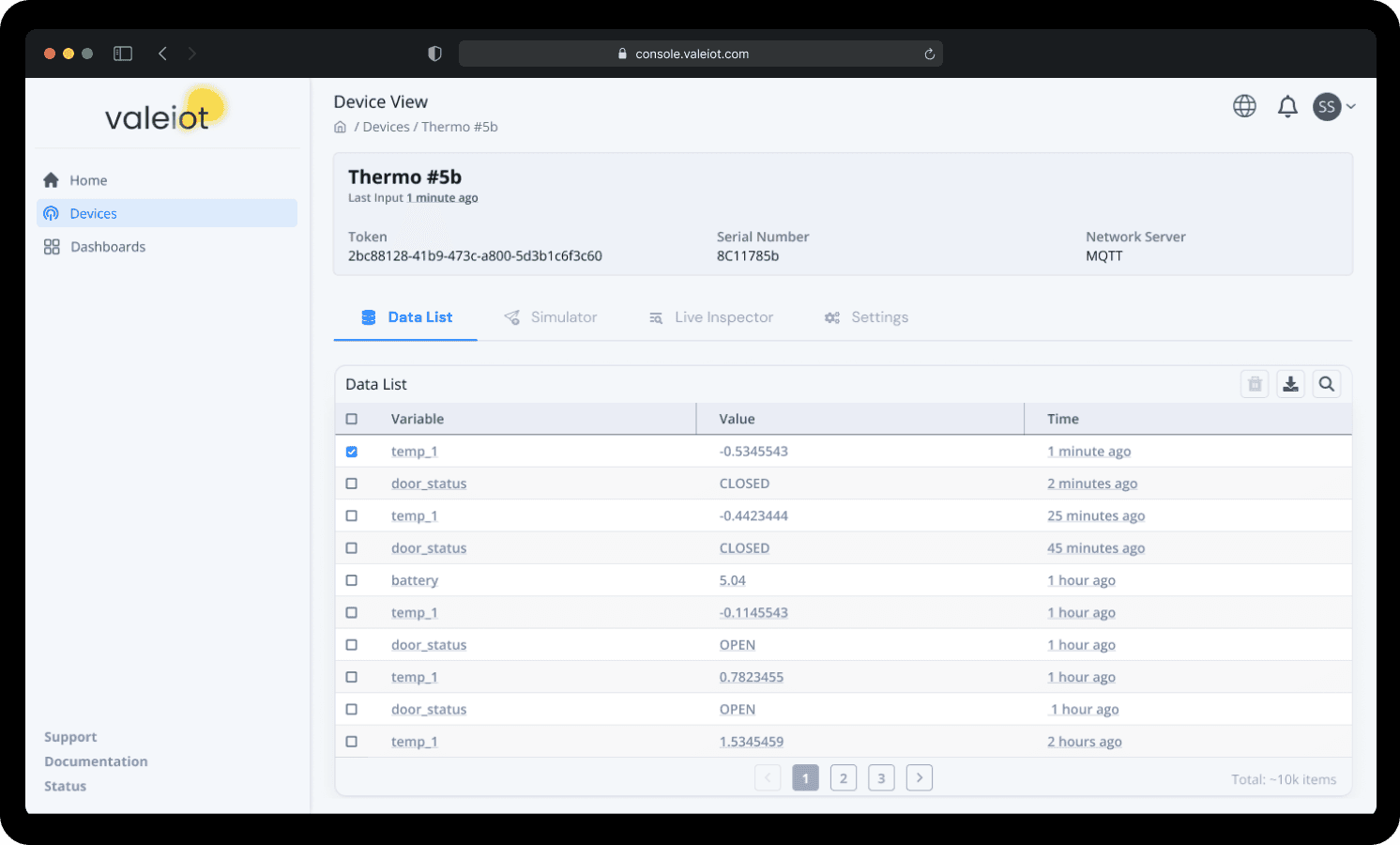Click the Variable column header
The height and width of the screenshot is (845, 1400).
click(x=418, y=419)
